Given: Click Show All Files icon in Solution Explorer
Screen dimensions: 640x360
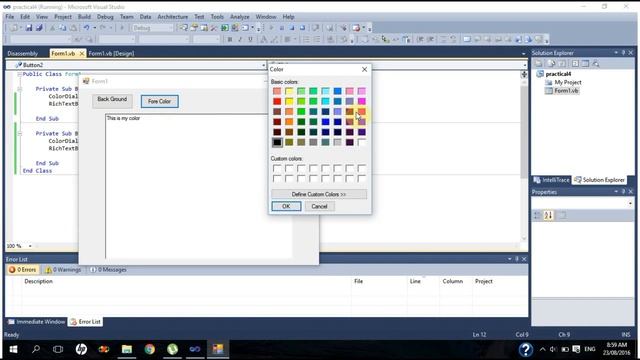Looking at the screenshot, I should point(551,63).
